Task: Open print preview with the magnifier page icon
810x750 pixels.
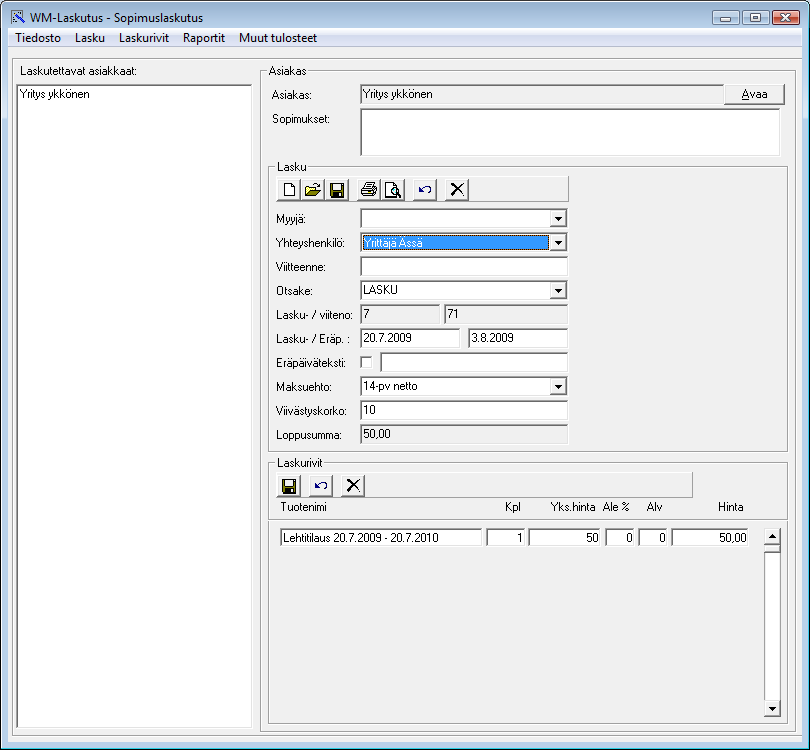Action: (393, 190)
